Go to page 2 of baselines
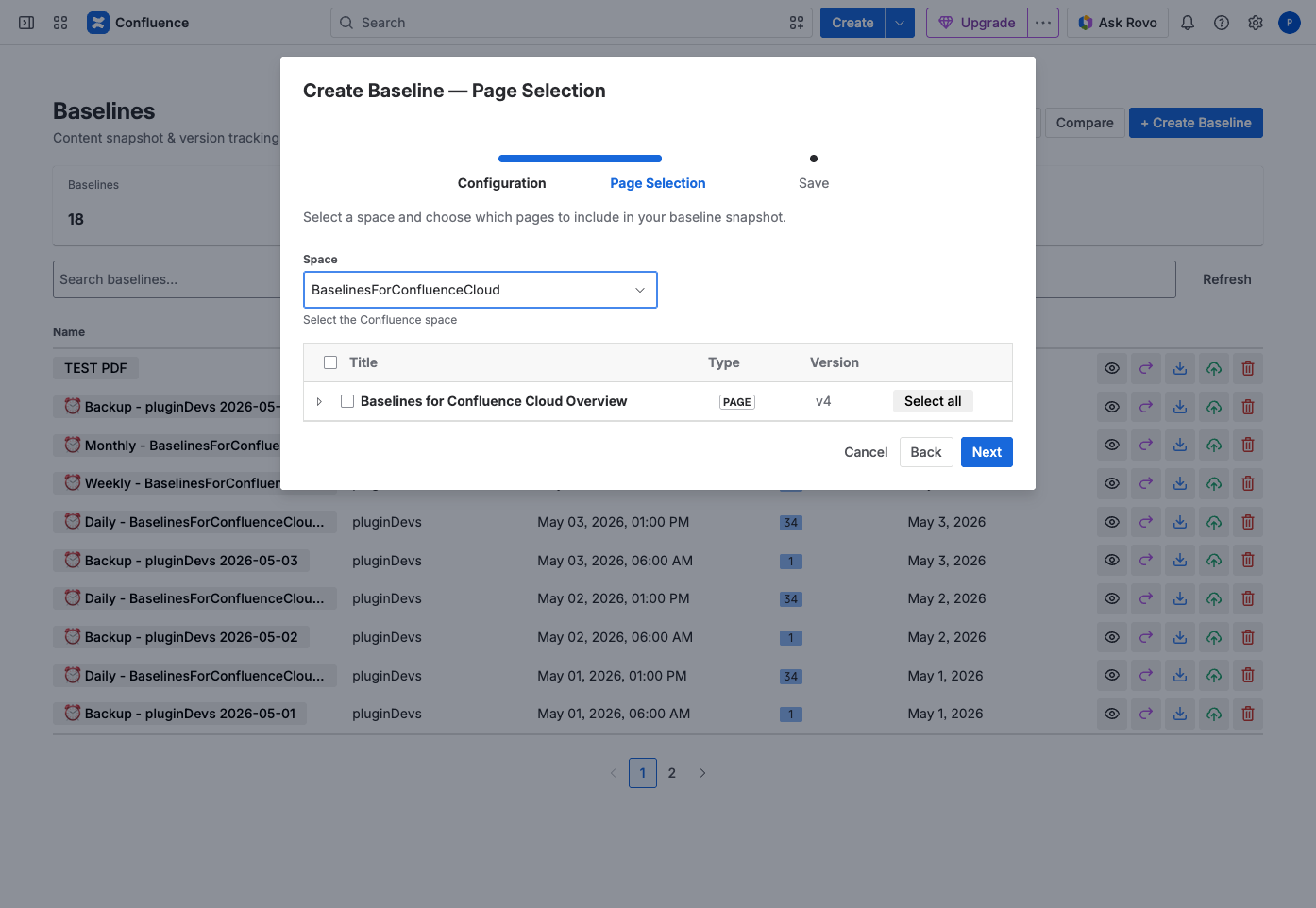 click(x=672, y=773)
